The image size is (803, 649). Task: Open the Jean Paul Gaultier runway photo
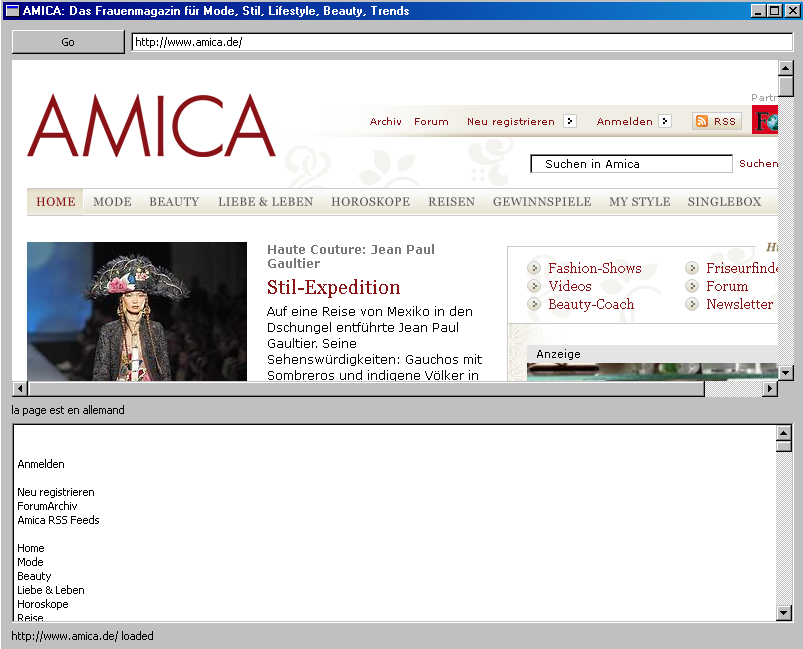(x=137, y=311)
